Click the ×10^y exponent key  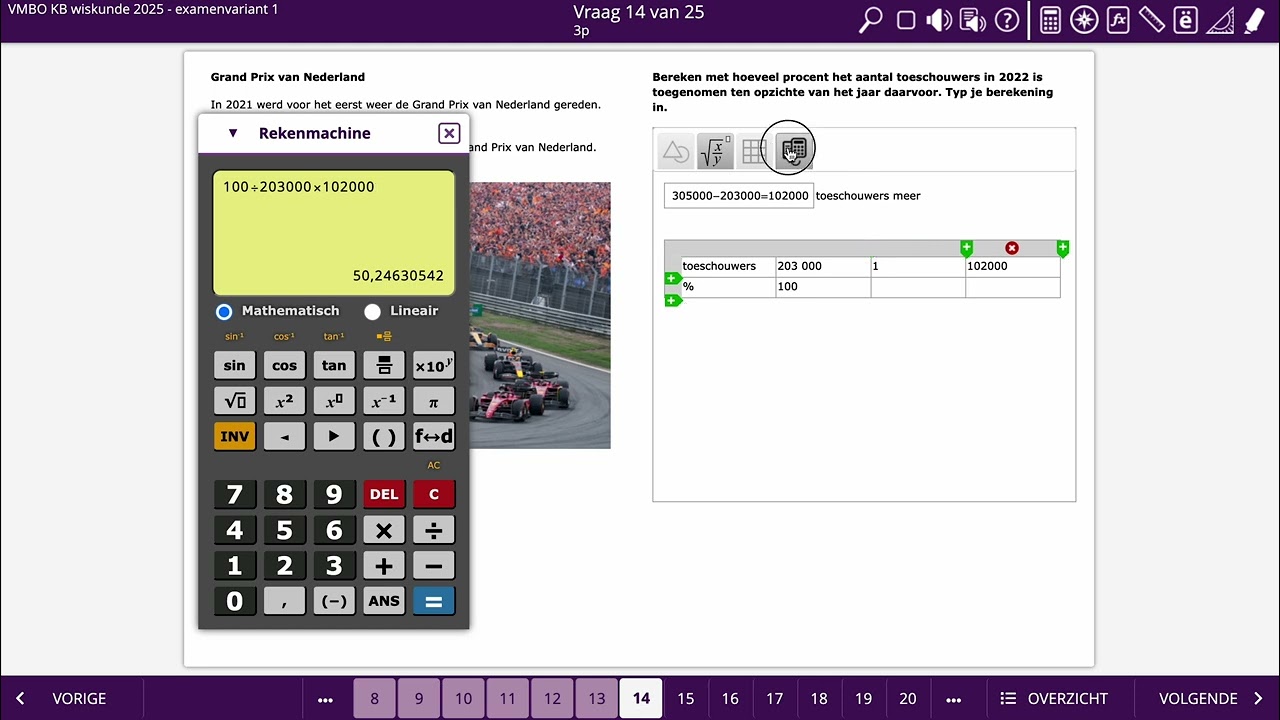coord(434,365)
